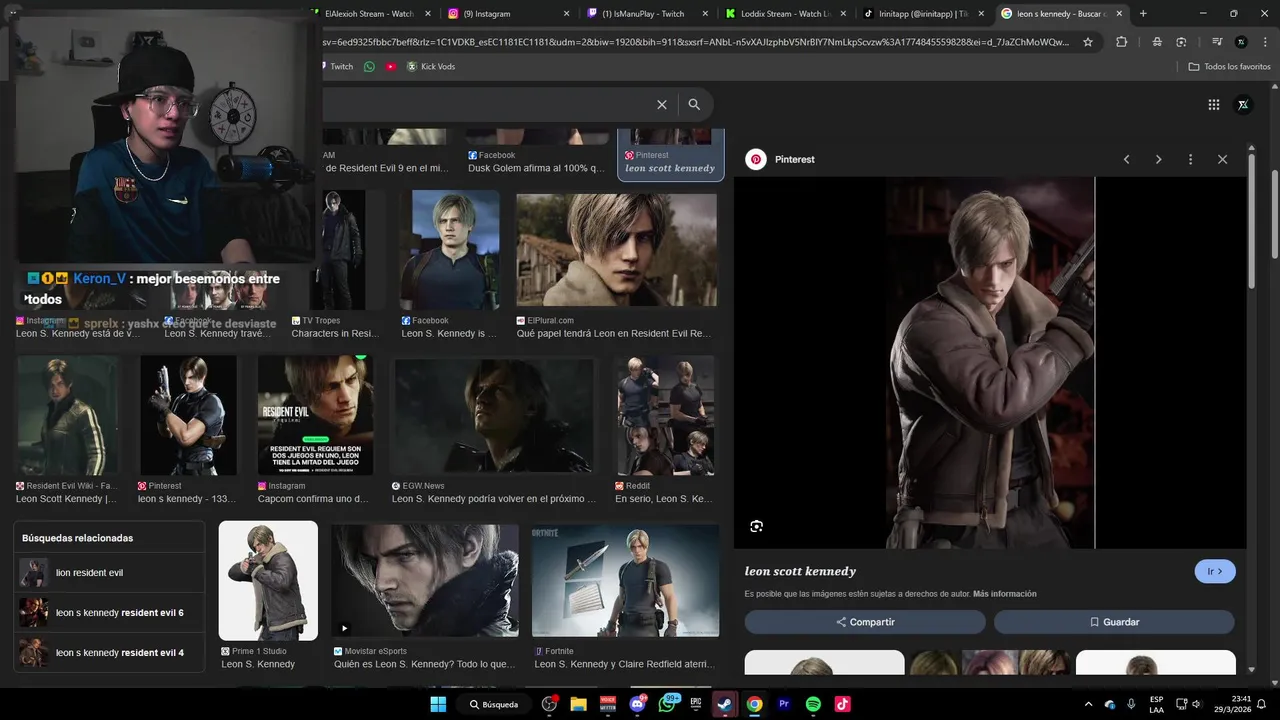Open the Más información link

[1004, 594]
